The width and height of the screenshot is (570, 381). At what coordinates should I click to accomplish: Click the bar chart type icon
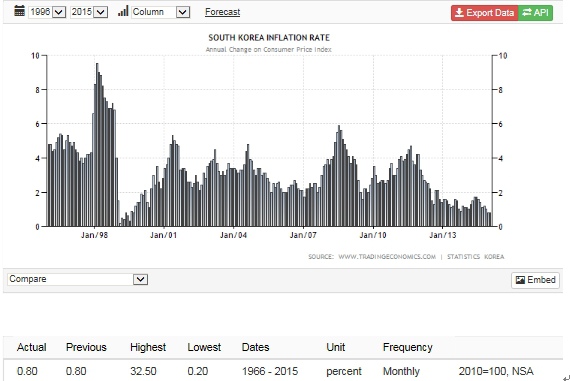(123, 11)
